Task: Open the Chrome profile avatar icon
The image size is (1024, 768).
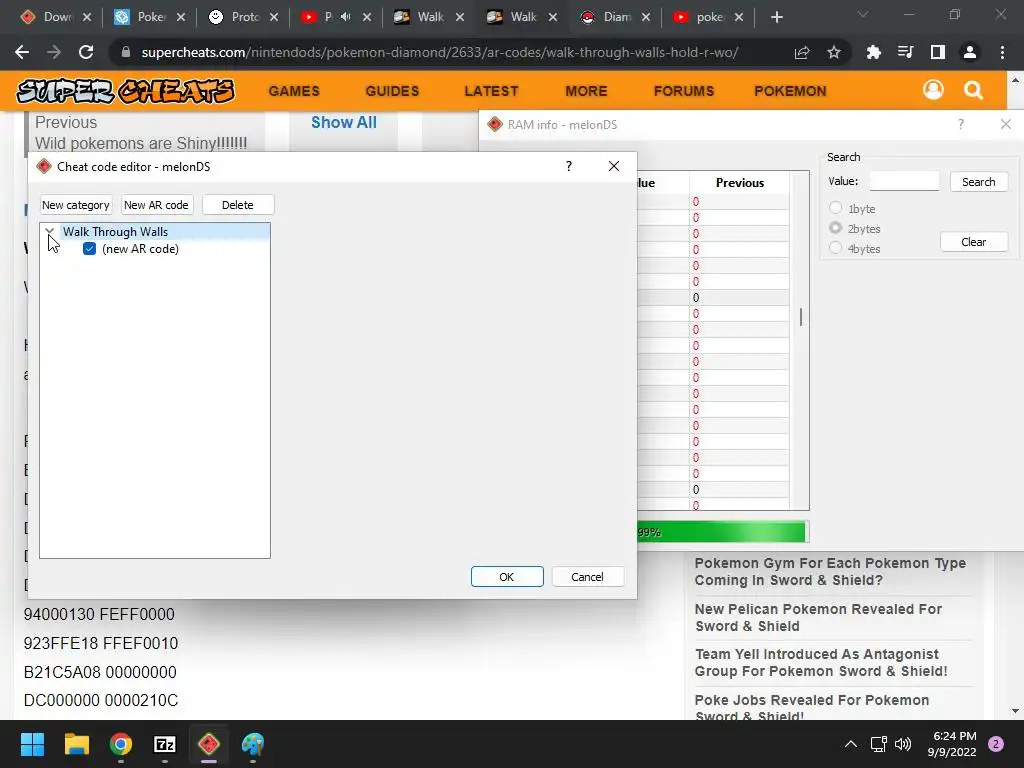Action: [x=970, y=52]
